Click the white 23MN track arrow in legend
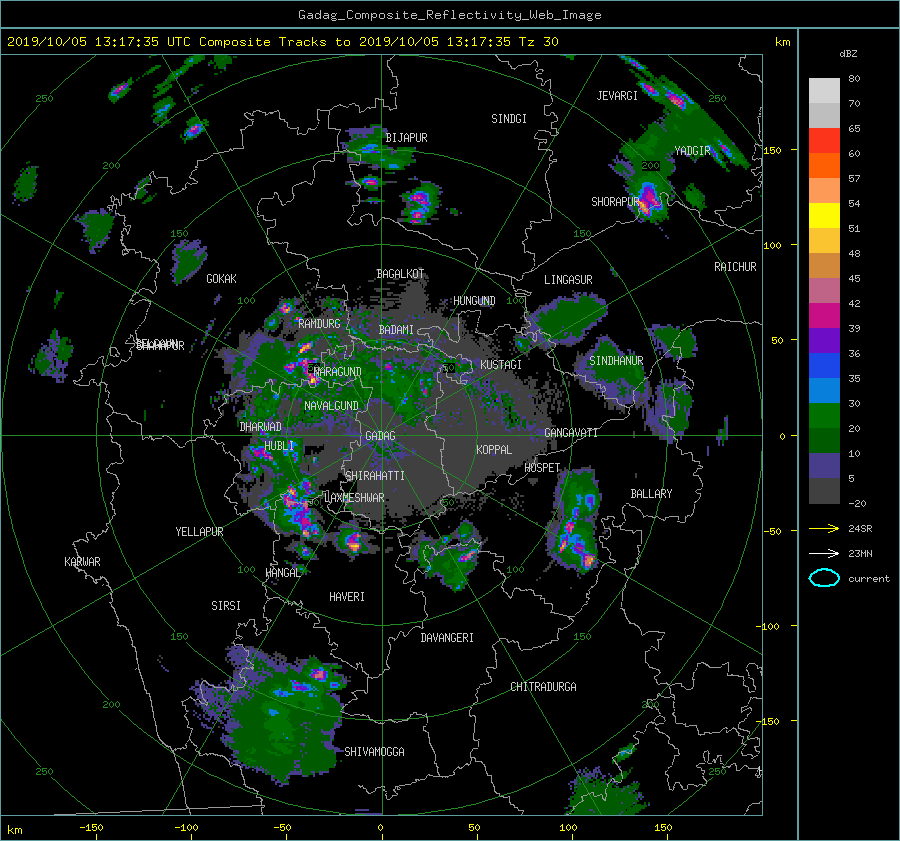Image resolution: width=900 pixels, height=841 pixels. point(824,553)
